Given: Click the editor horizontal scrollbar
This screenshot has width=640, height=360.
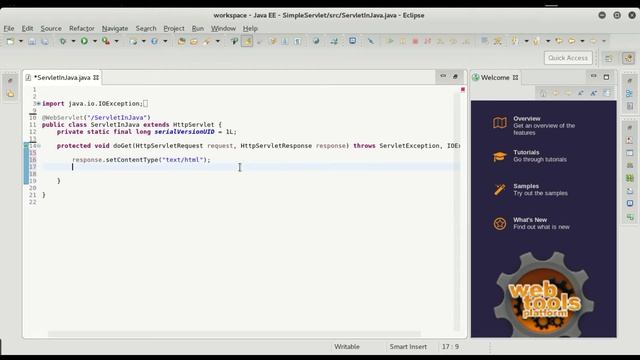Looking at the screenshot, I should [234, 334].
